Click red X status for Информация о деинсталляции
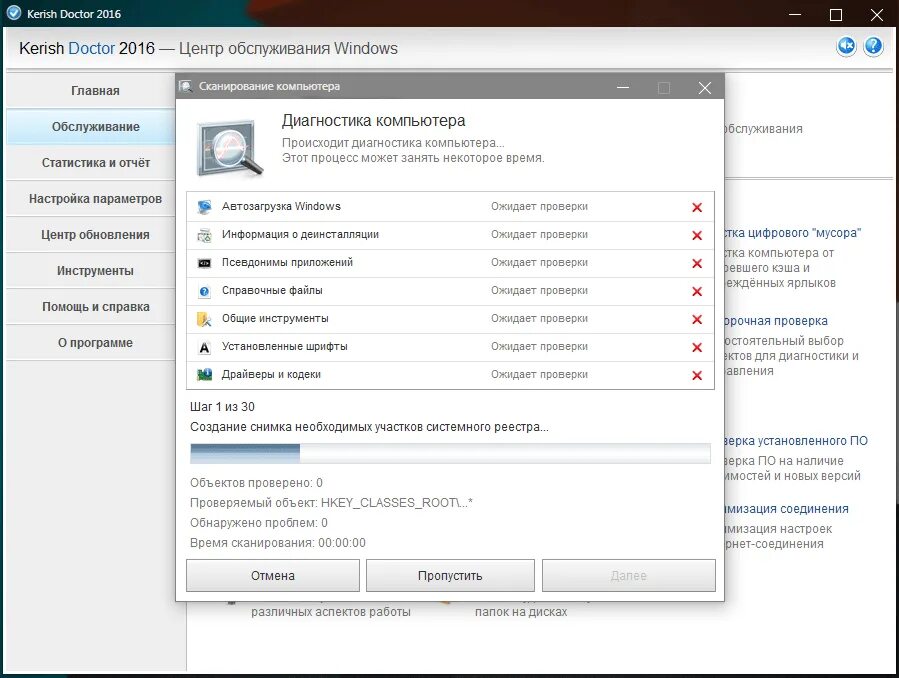This screenshot has width=899, height=678. 697,236
